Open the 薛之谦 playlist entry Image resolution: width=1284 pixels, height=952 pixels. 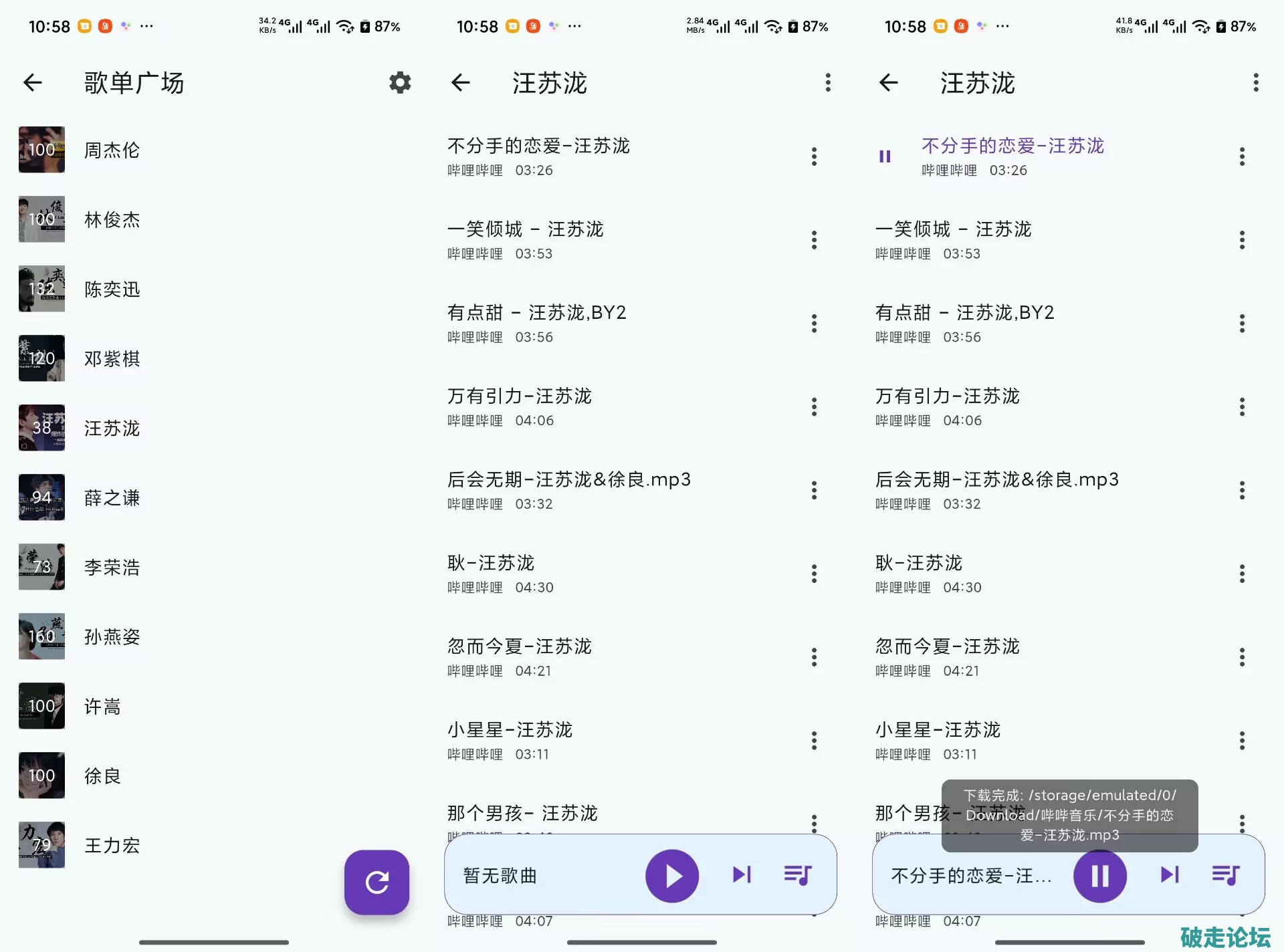pos(112,497)
